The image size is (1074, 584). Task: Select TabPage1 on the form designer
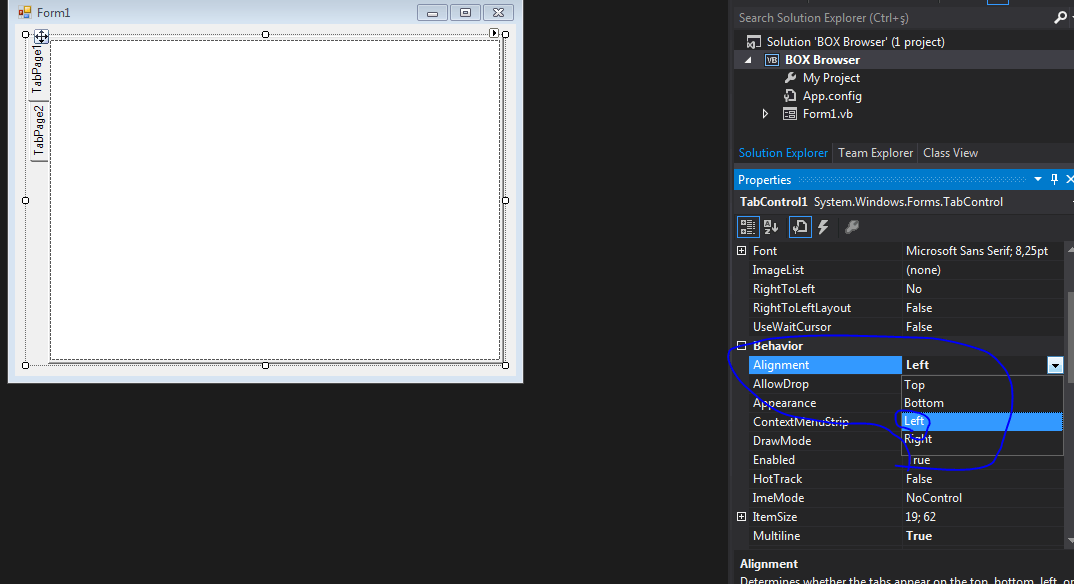pyautogui.click(x=38, y=71)
